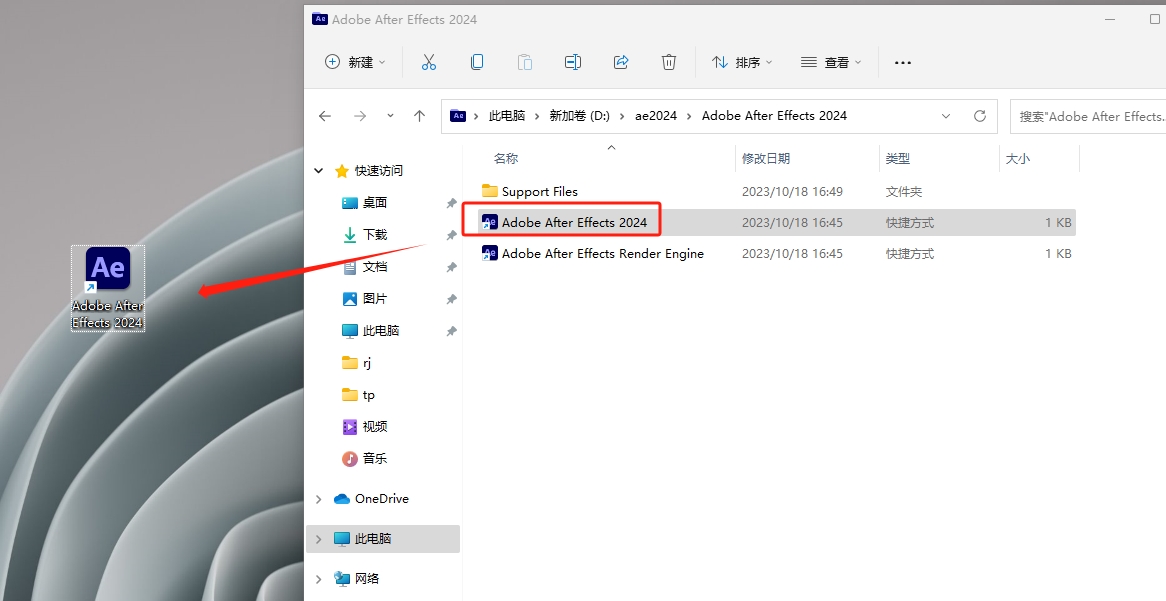Screen dimensions: 1166x601
Task: Open the See more ... menu
Action: pyautogui.click(x=902, y=62)
